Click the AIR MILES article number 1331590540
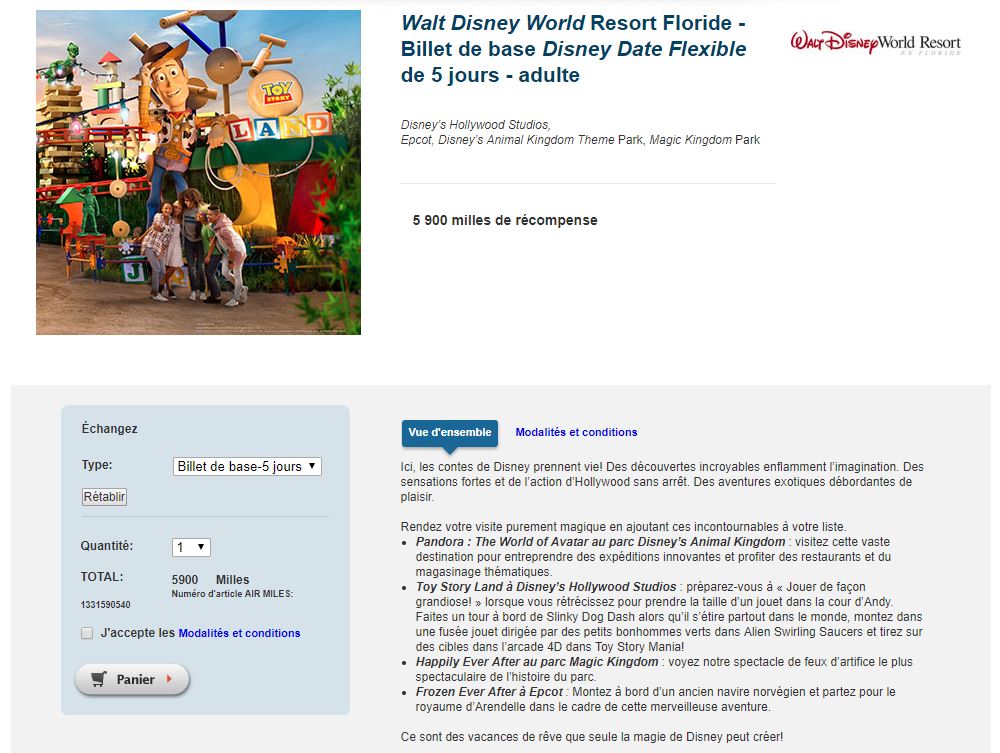 click(x=106, y=605)
